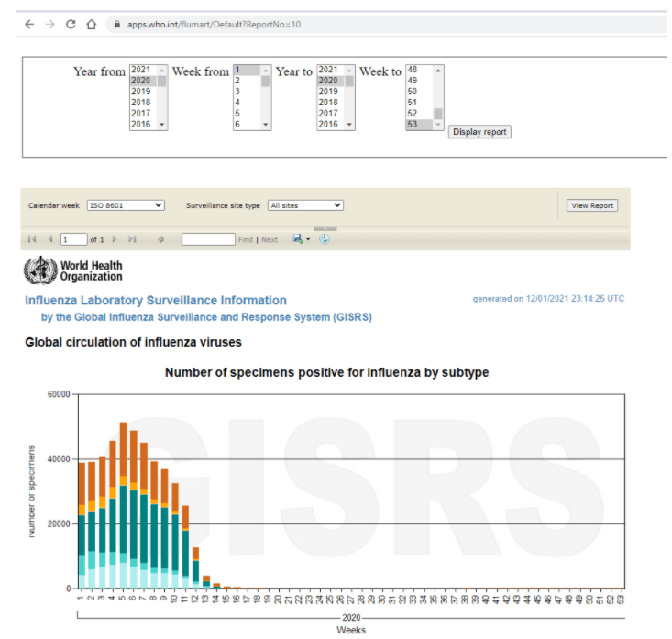Select 2018 in the Year to list

click(327, 102)
